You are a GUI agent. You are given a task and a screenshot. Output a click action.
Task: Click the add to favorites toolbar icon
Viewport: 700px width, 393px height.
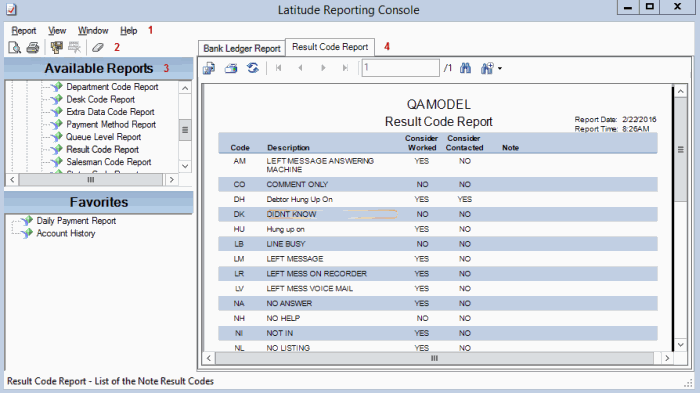click(56, 47)
